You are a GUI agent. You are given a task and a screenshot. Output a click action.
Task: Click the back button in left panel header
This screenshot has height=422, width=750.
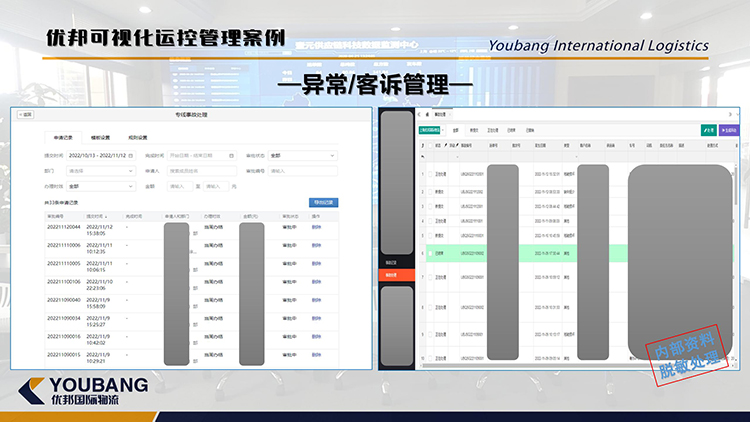(x=25, y=114)
